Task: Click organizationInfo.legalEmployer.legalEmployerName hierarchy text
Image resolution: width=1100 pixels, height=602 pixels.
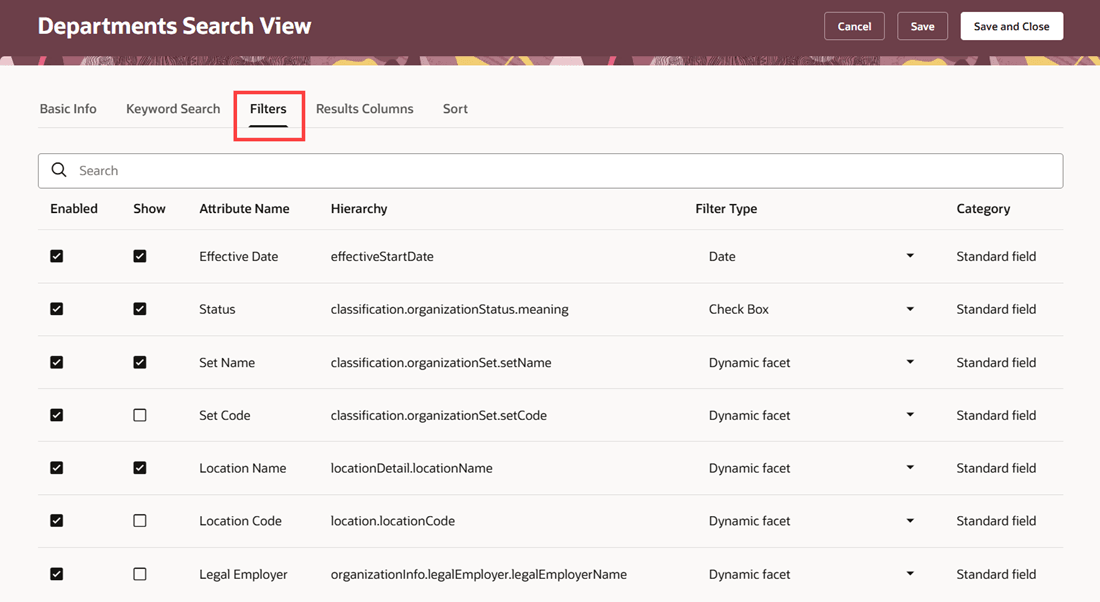Action: click(478, 574)
